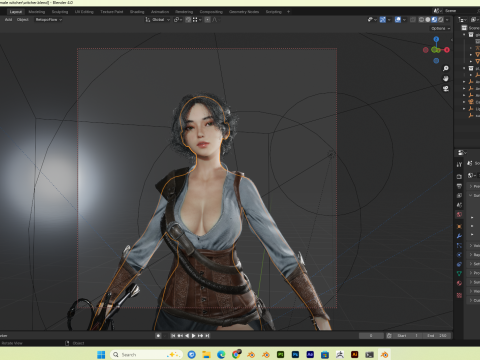Open the RetopoFlow dropdown menu
The image size is (480, 360).
tap(49, 20)
